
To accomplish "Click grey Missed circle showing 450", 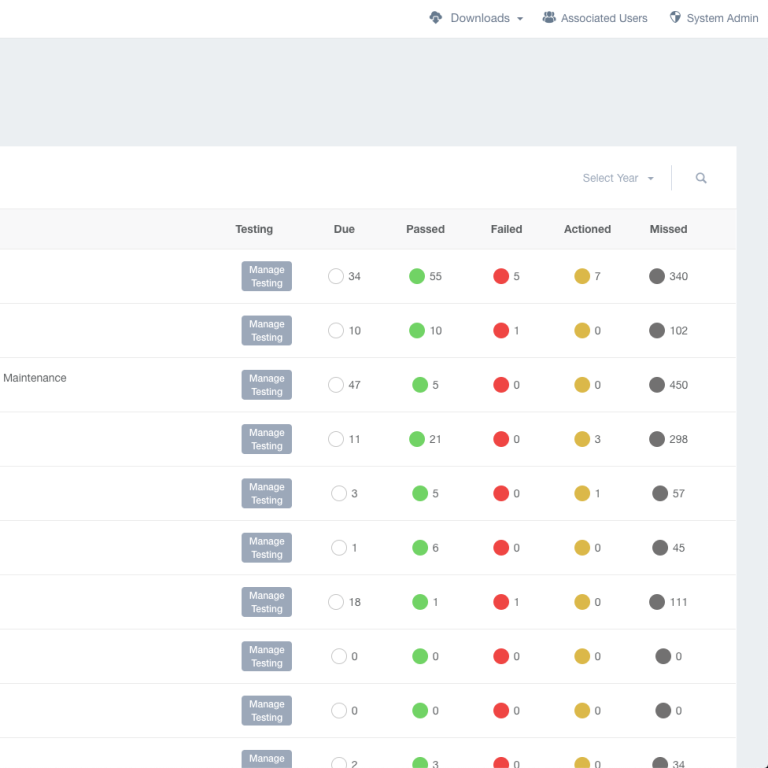I will tap(657, 385).
